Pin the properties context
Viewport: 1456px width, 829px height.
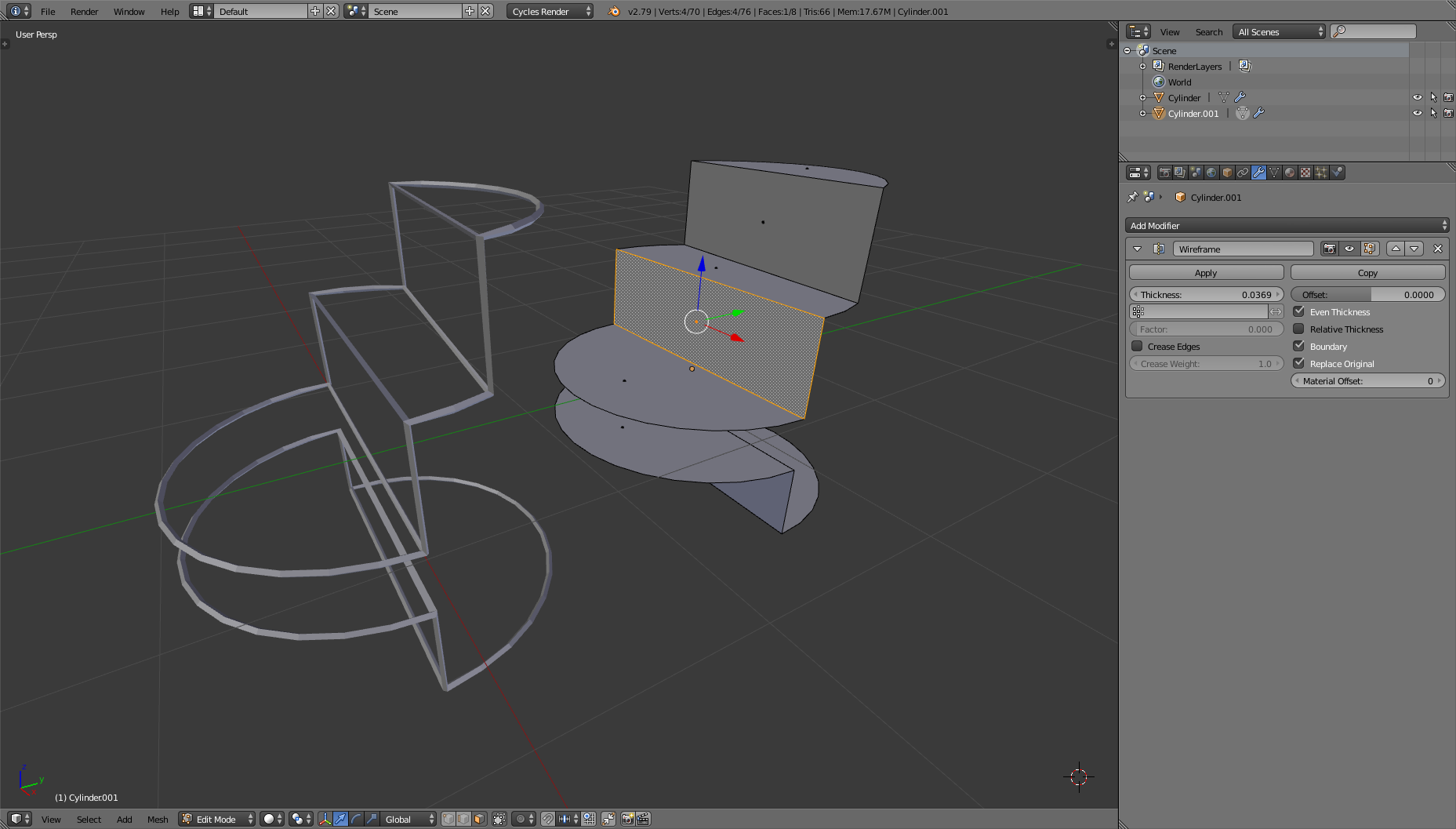[x=1132, y=197]
